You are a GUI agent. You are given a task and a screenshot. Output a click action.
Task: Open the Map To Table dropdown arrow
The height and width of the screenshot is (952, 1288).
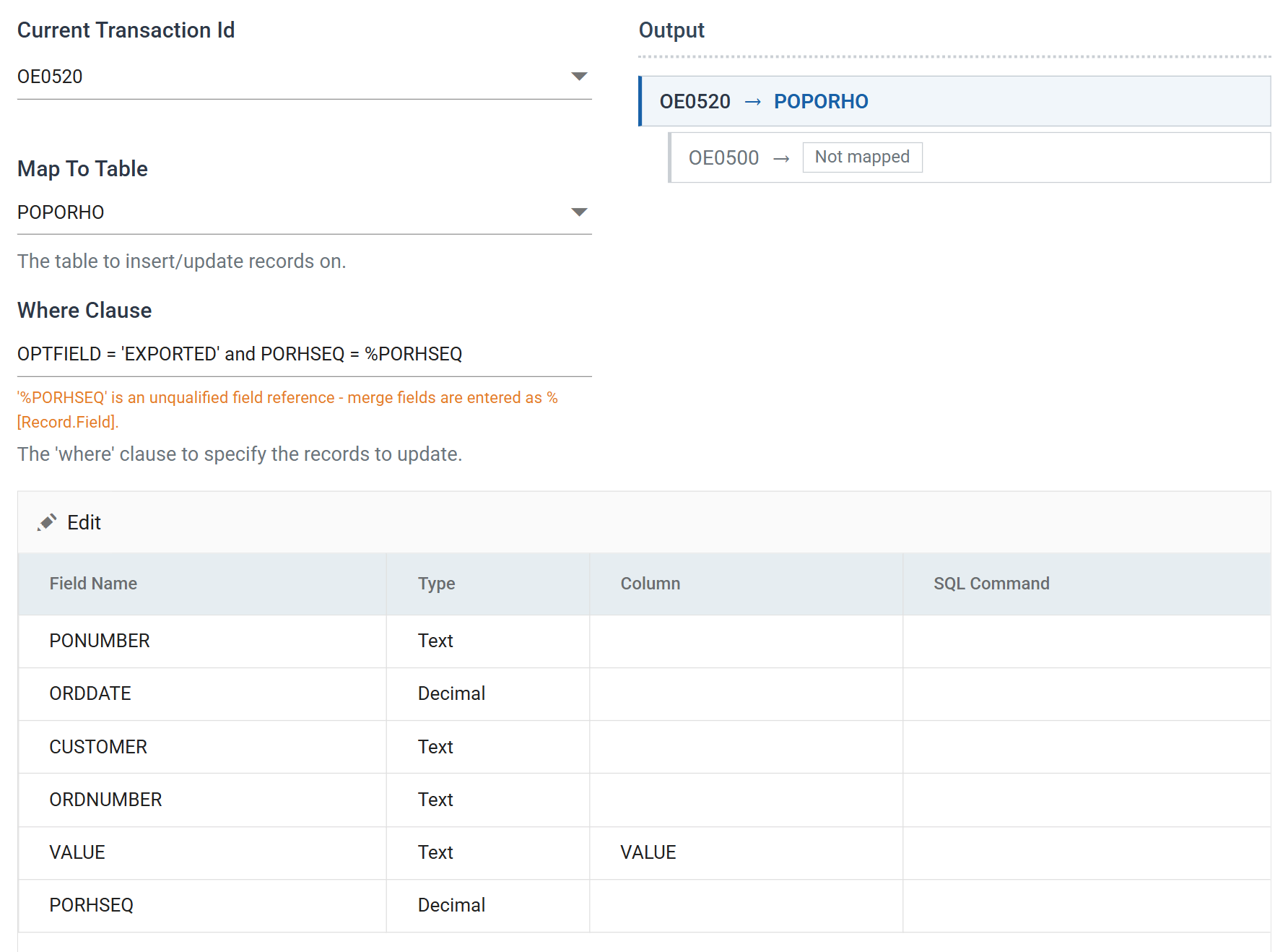coord(579,212)
